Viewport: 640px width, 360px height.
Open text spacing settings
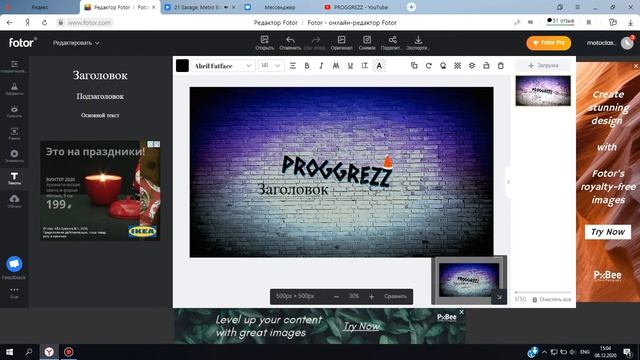click(364, 66)
